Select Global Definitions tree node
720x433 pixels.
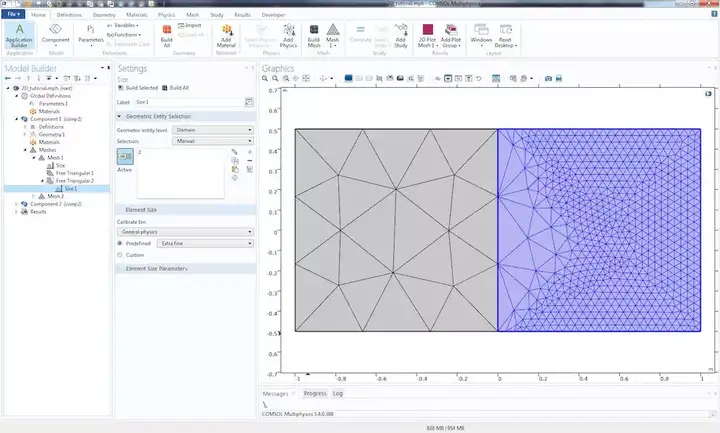click(x=50, y=96)
